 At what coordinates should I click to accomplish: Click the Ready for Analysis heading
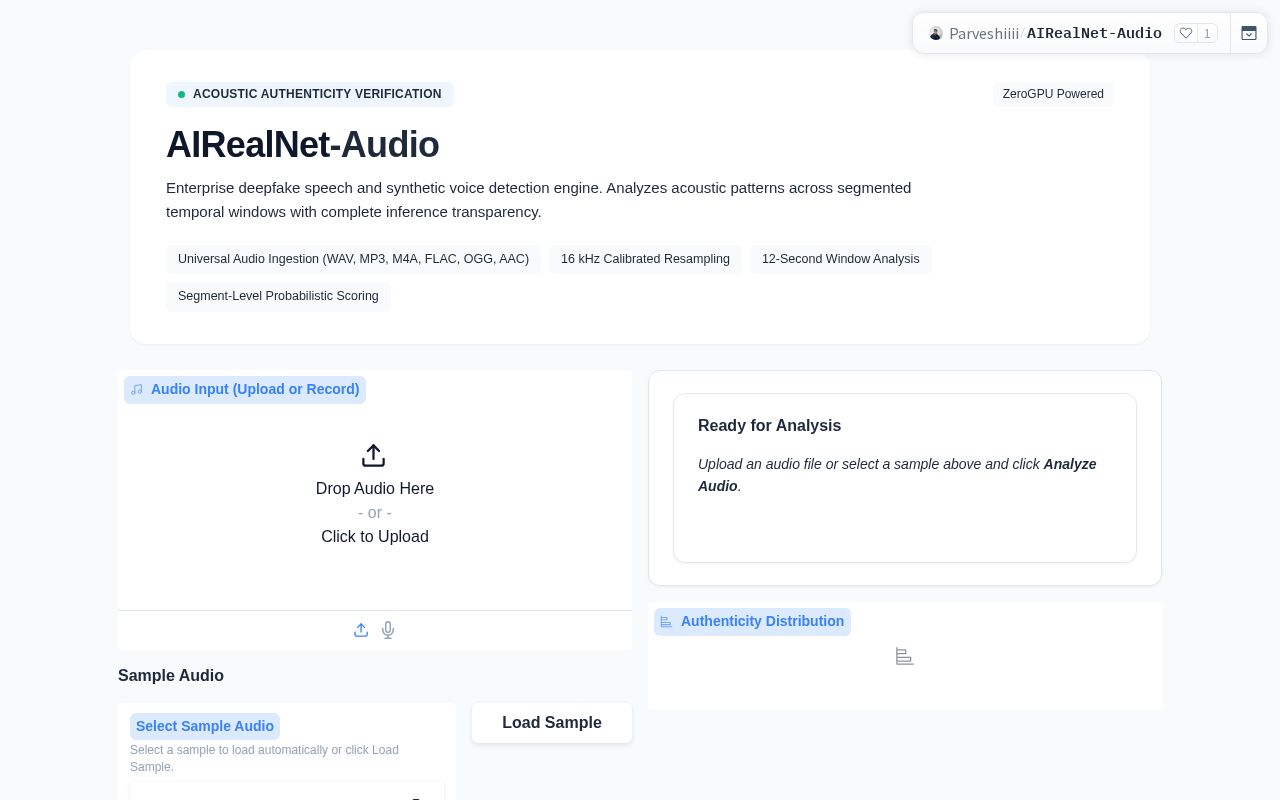tap(770, 426)
